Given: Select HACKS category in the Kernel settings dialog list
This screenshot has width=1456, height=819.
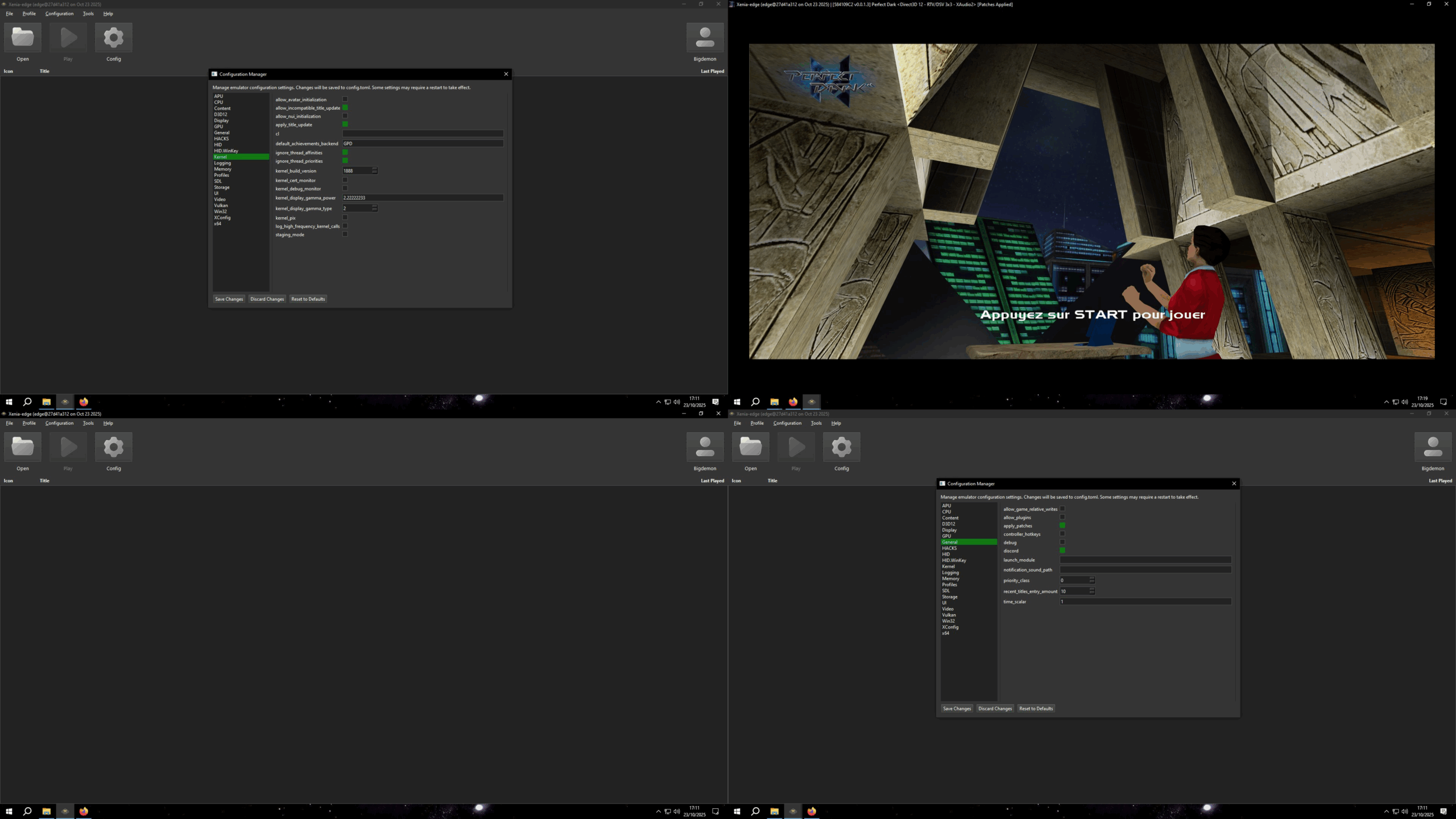Looking at the screenshot, I should 221,139.
